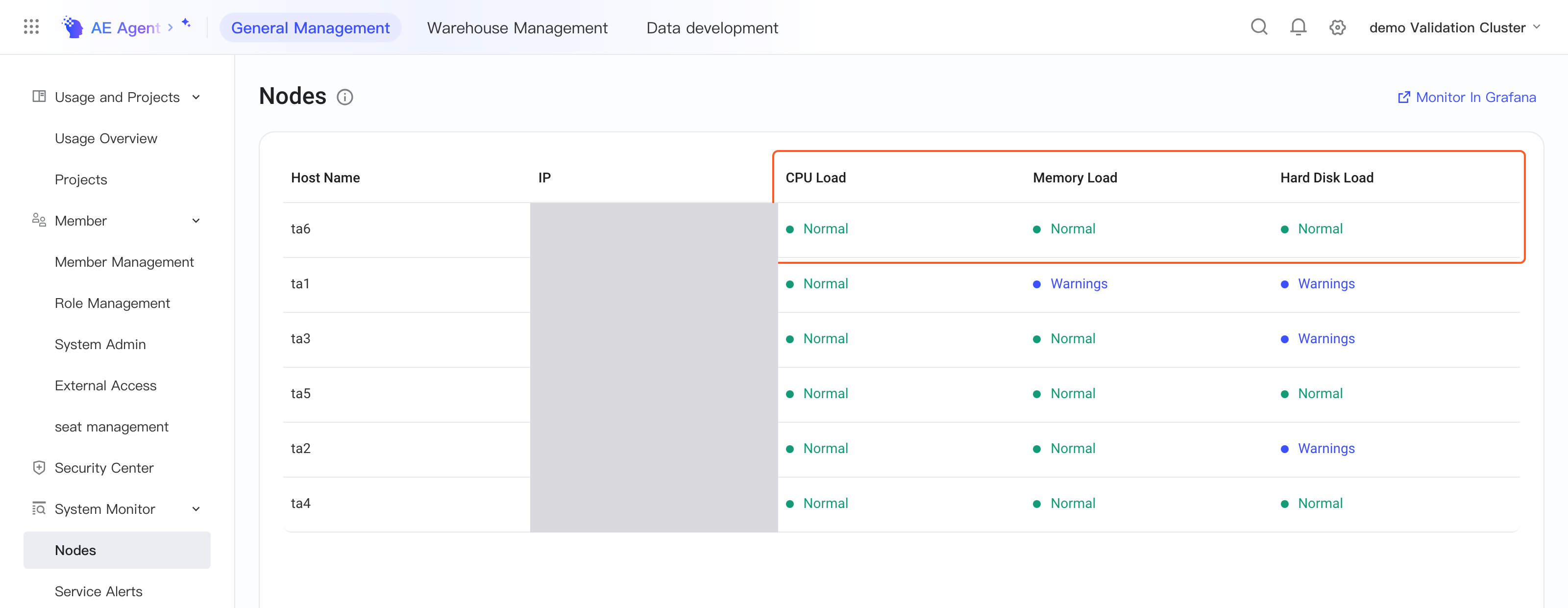The height and width of the screenshot is (608, 1568).
Task: Click host name ta6 in the table
Action: click(x=300, y=228)
